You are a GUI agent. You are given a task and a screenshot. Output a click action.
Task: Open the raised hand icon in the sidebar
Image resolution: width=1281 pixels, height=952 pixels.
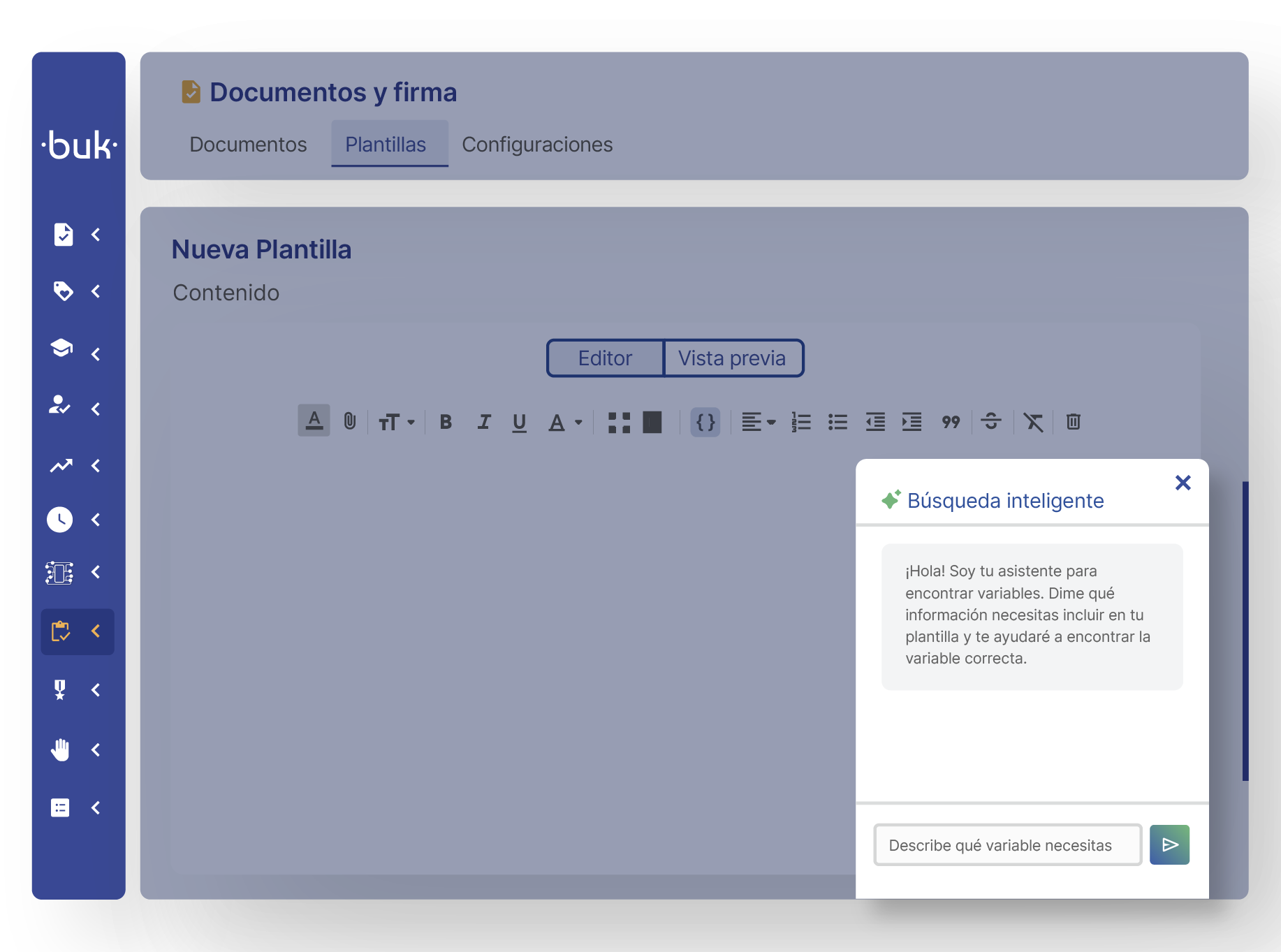[60, 749]
